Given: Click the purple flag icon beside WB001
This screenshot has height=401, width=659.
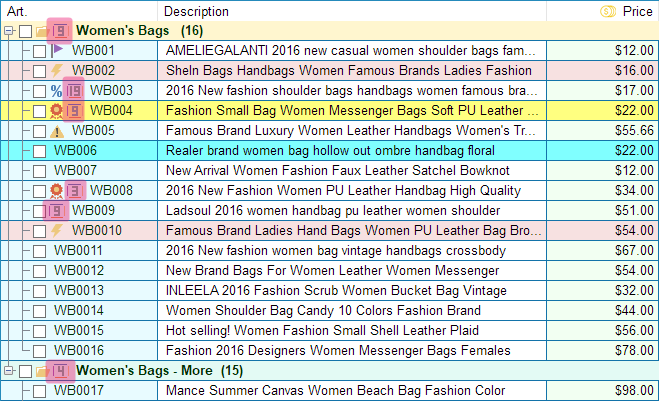Looking at the screenshot, I should pos(56,50).
